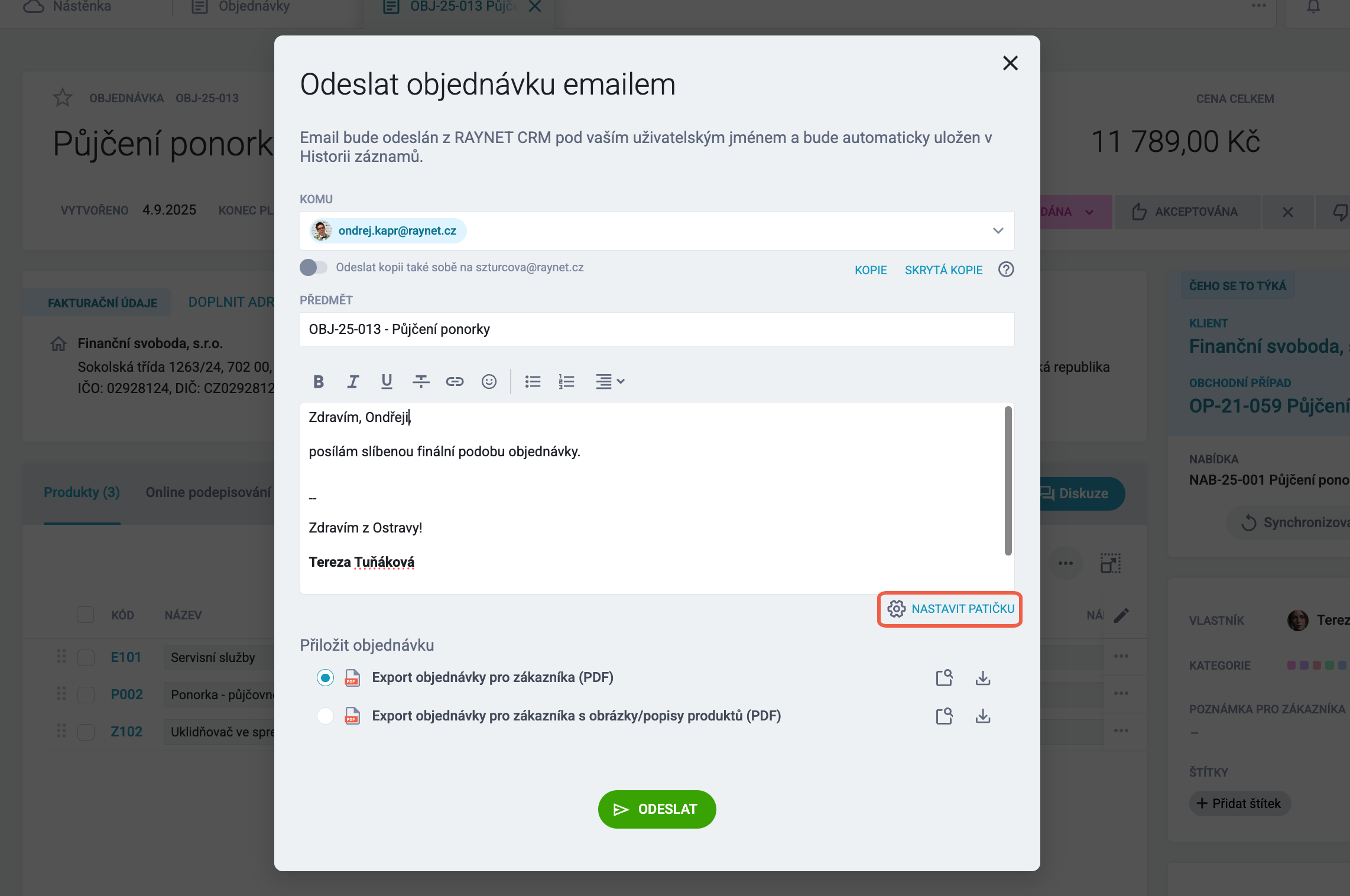This screenshot has height=896, width=1350.
Task: Insert a bulleted list
Action: [533, 382]
